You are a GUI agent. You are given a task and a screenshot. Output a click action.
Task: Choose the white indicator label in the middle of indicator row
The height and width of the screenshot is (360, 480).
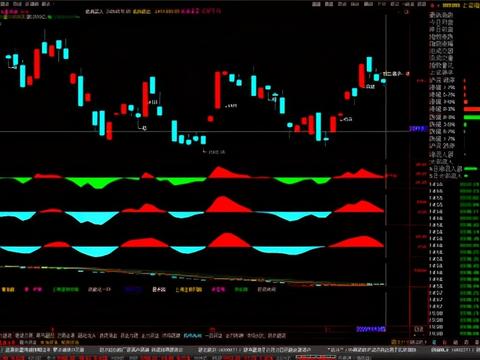tap(159, 289)
